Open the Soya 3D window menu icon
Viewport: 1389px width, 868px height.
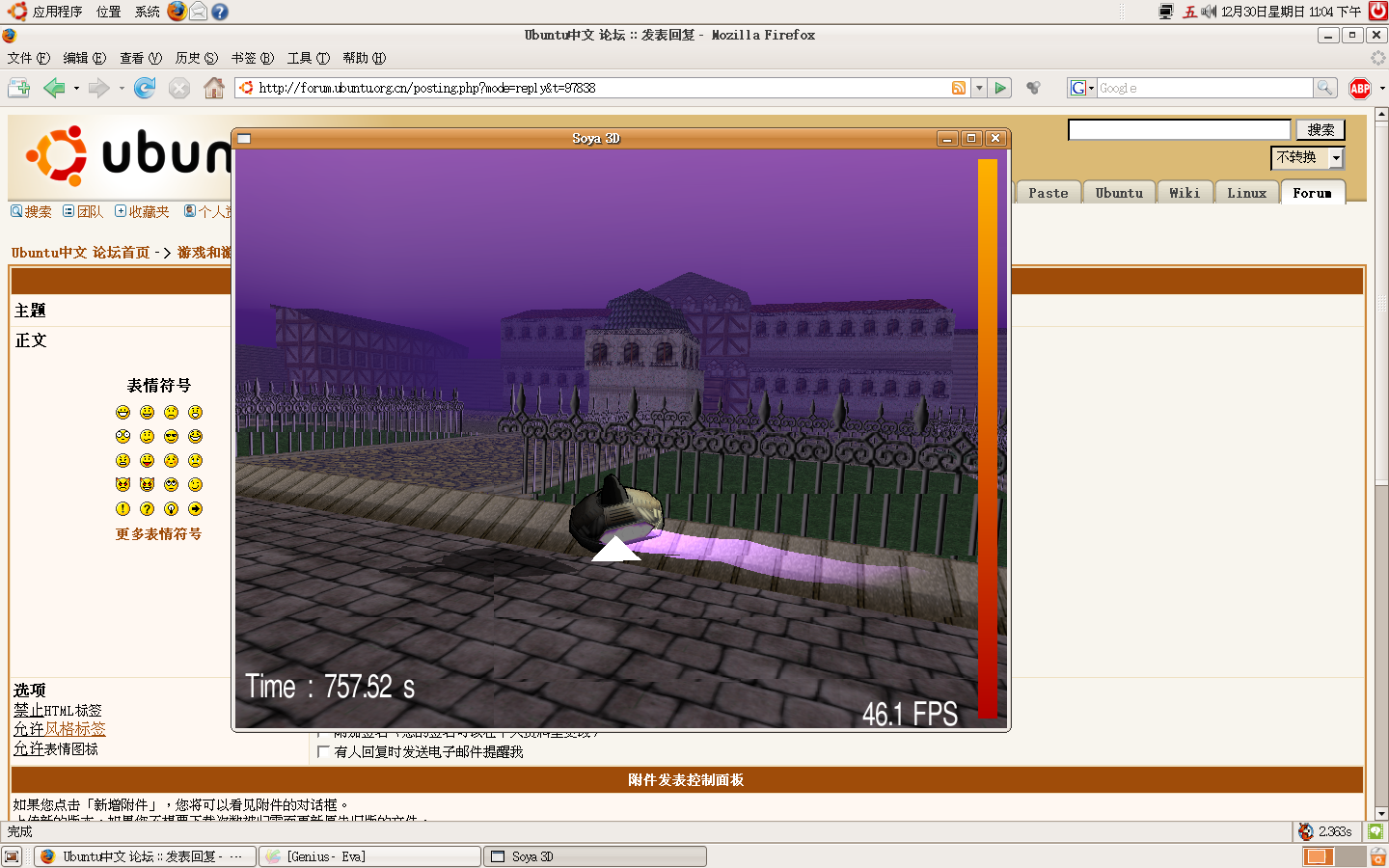click(x=244, y=139)
